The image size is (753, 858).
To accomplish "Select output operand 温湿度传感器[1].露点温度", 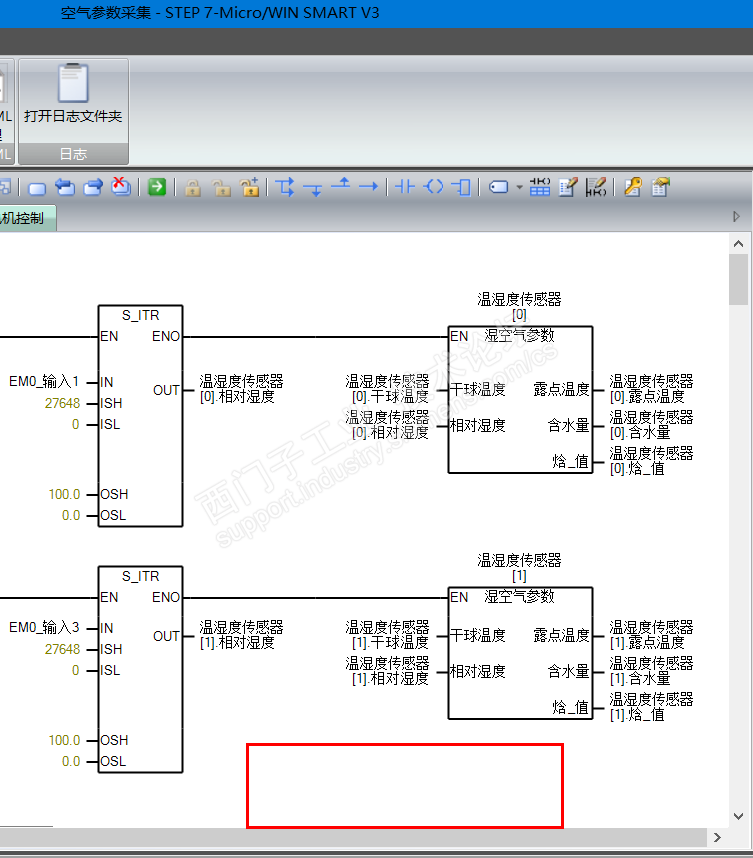I will tap(651, 634).
